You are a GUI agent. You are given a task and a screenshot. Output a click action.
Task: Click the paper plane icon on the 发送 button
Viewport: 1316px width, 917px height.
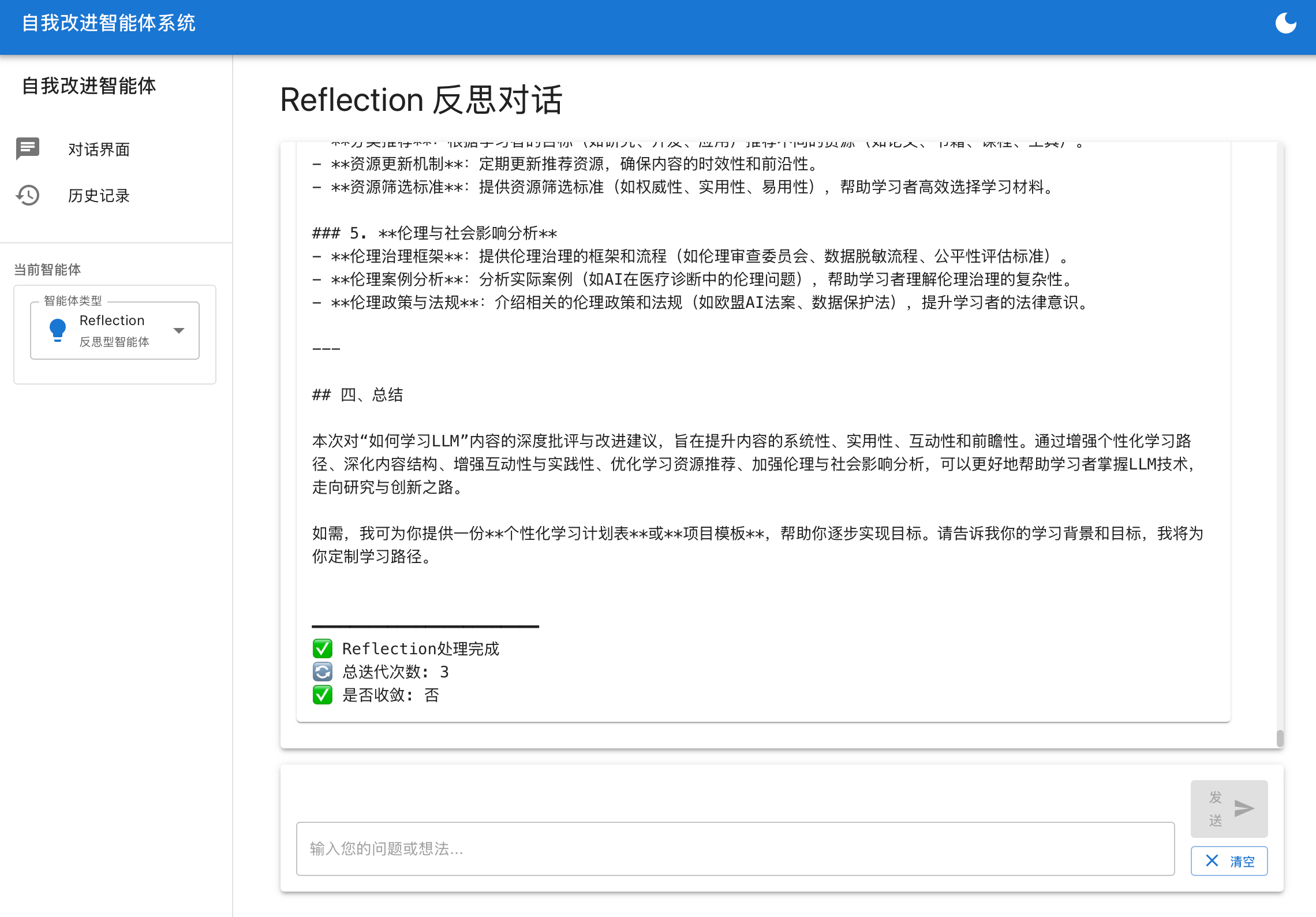click(x=1245, y=808)
